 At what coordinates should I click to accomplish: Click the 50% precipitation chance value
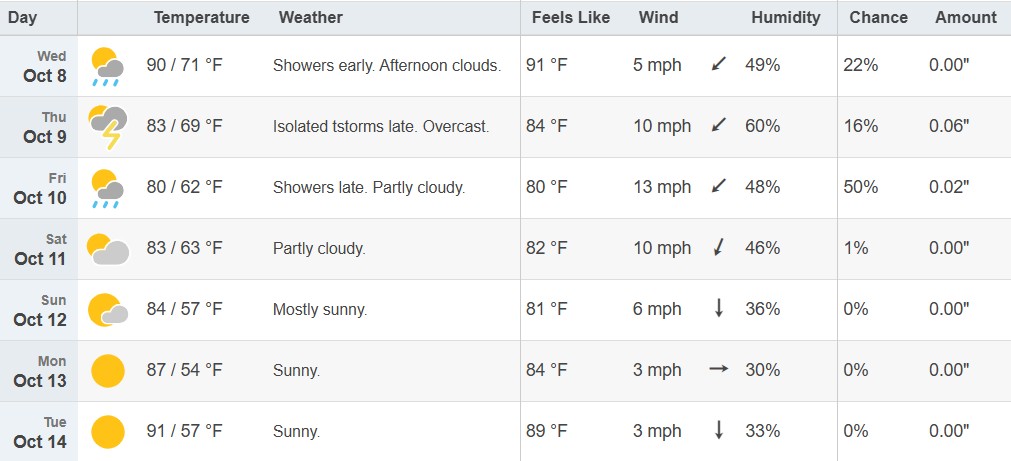[860, 187]
